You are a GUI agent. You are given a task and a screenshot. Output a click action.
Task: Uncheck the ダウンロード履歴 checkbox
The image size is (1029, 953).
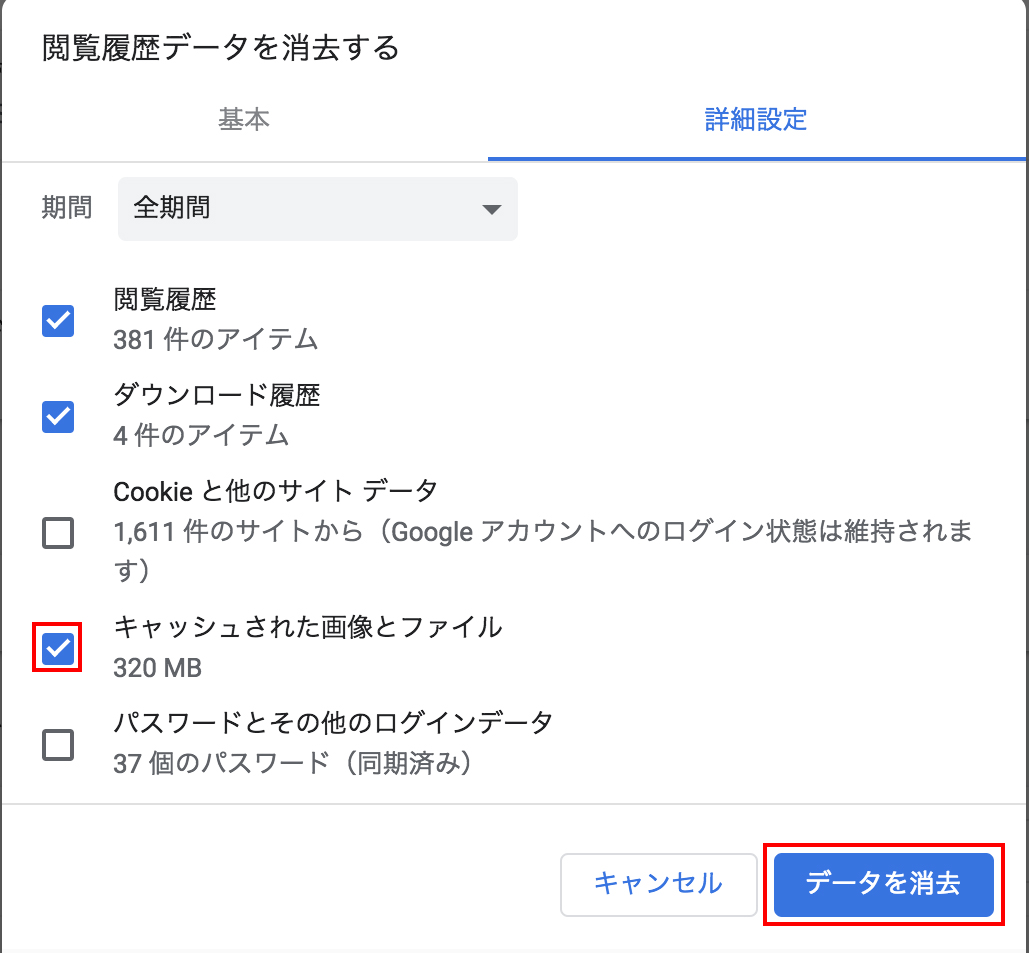58,416
